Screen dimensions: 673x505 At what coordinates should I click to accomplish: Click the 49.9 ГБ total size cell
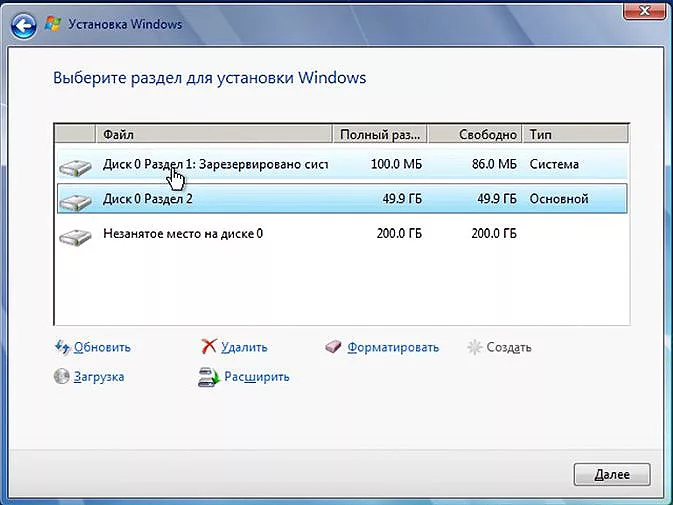click(x=402, y=199)
